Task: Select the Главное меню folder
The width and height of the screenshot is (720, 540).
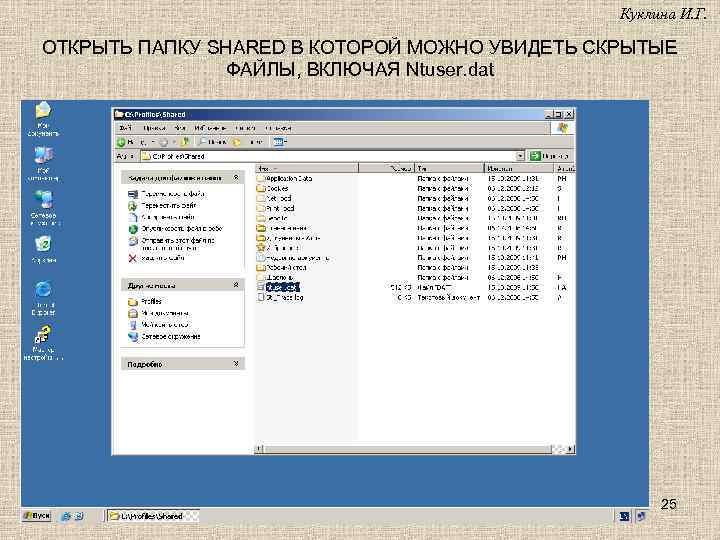Action: click(282, 228)
